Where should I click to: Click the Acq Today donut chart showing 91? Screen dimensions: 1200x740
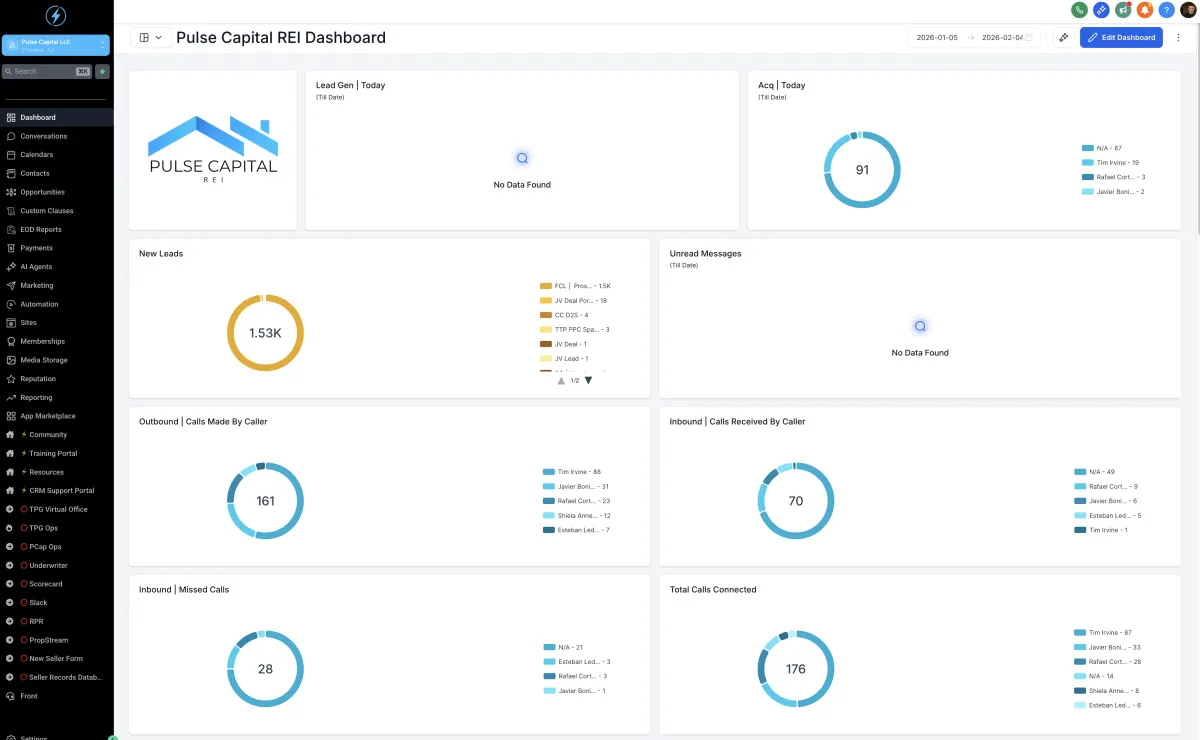(862, 170)
